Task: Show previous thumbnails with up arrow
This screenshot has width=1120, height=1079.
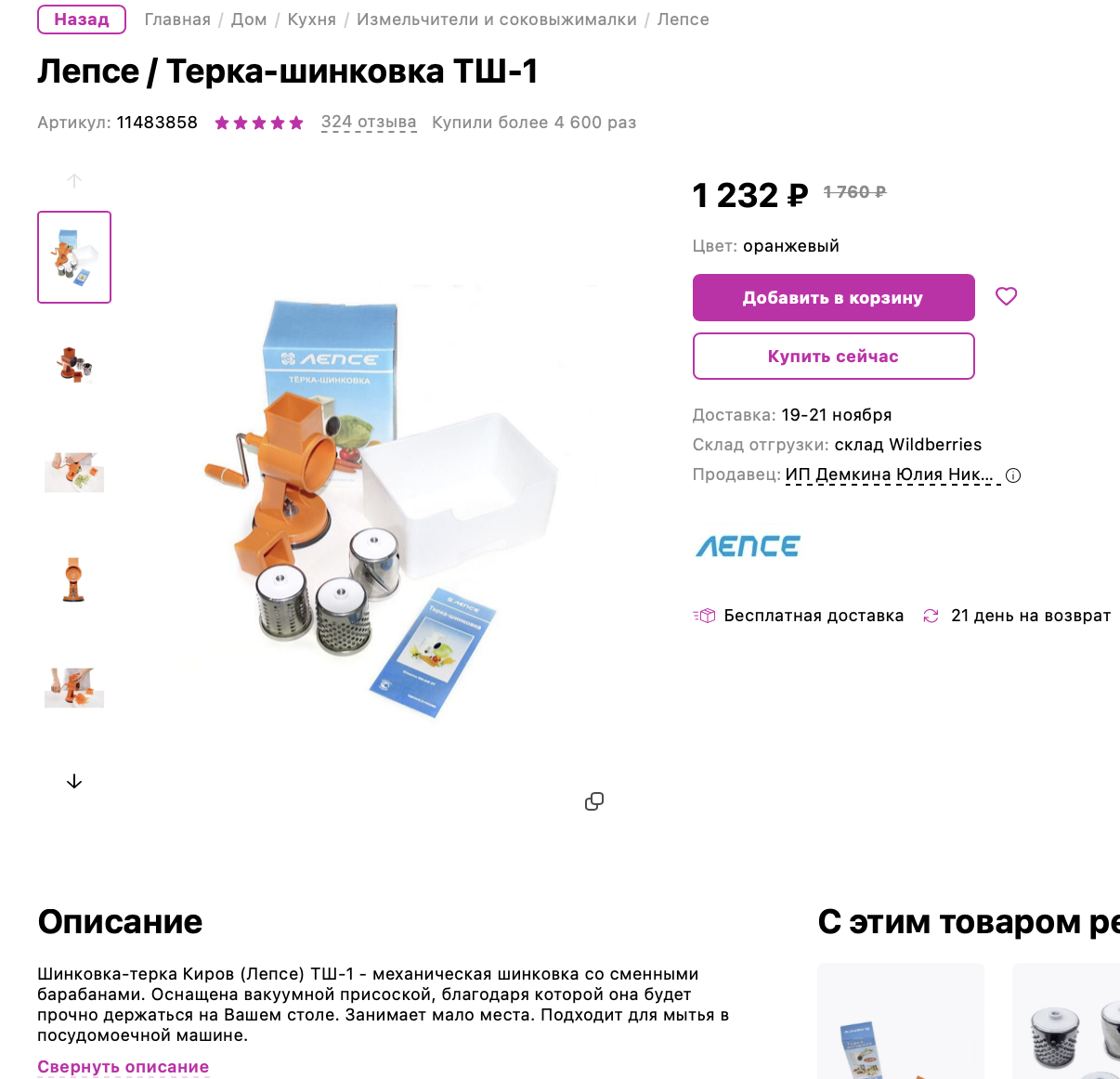Action: point(74,181)
